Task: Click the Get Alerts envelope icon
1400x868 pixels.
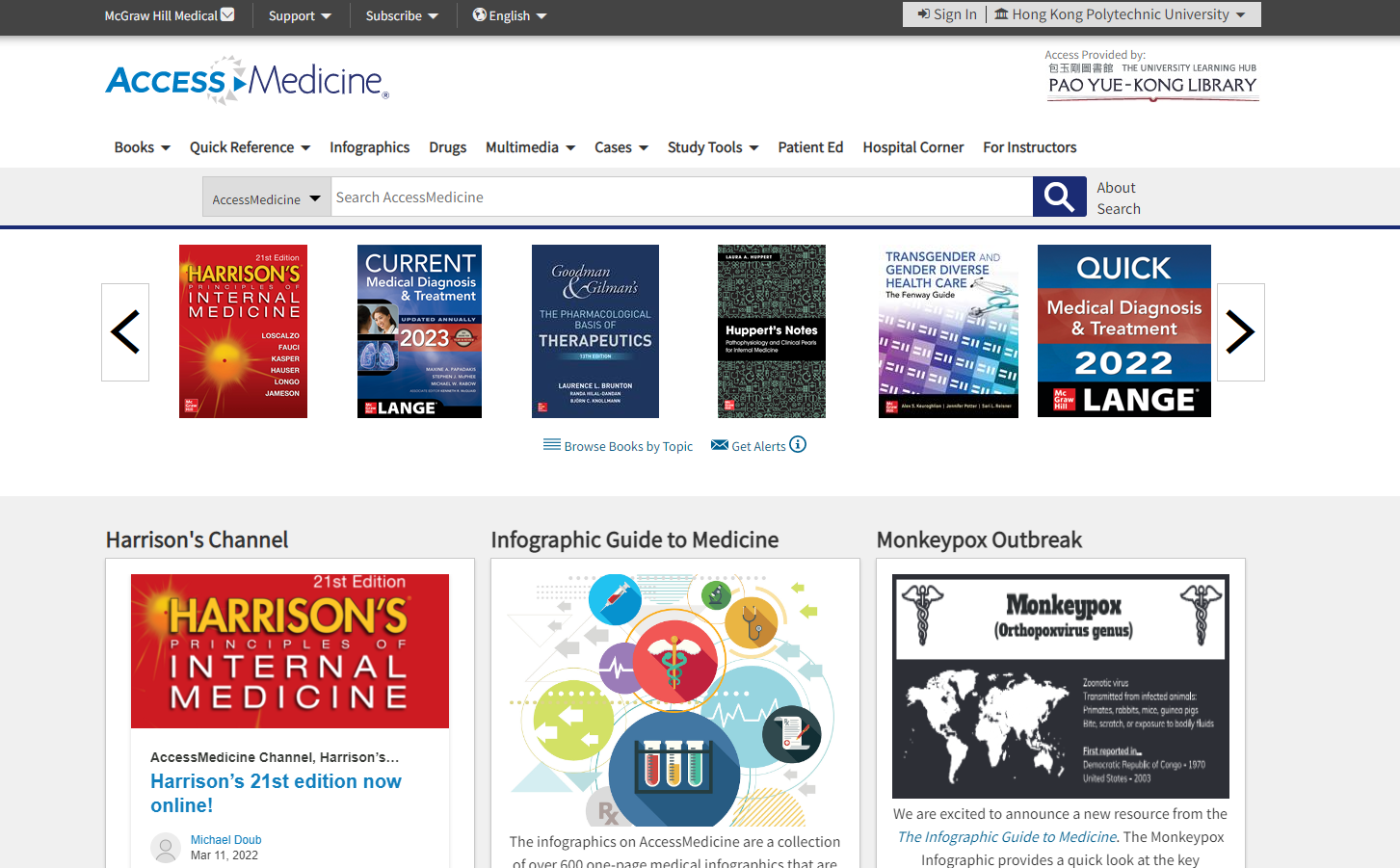Action: point(719,445)
